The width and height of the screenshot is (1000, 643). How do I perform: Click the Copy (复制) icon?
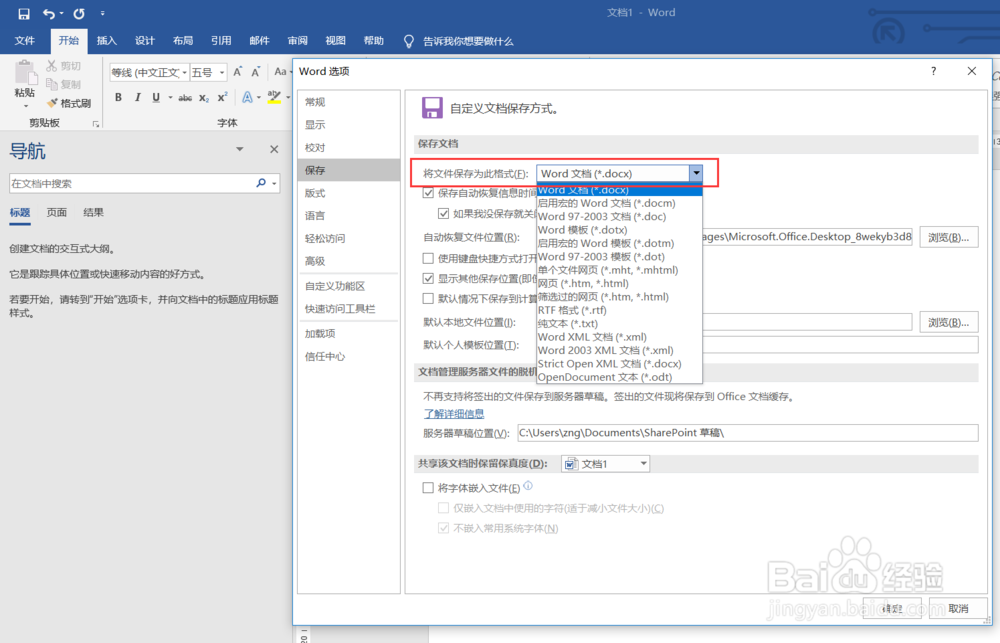(x=52, y=84)
